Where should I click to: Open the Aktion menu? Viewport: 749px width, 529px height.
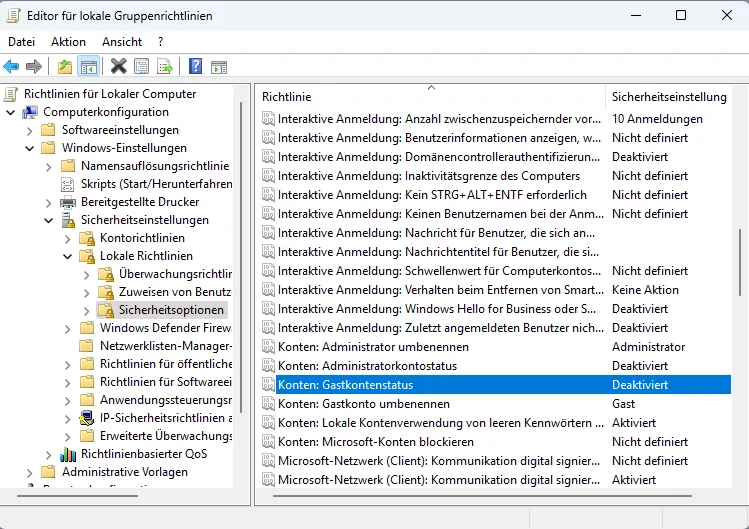click(68, 42)
